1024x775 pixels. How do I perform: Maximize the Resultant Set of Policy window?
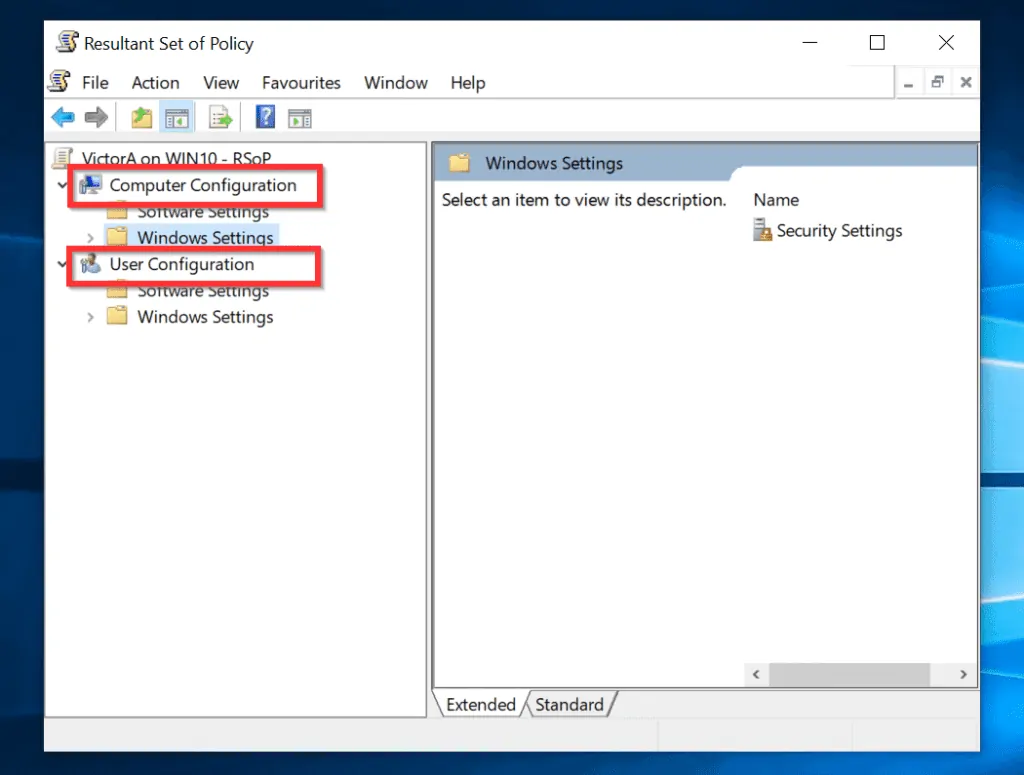coord(877,42)
